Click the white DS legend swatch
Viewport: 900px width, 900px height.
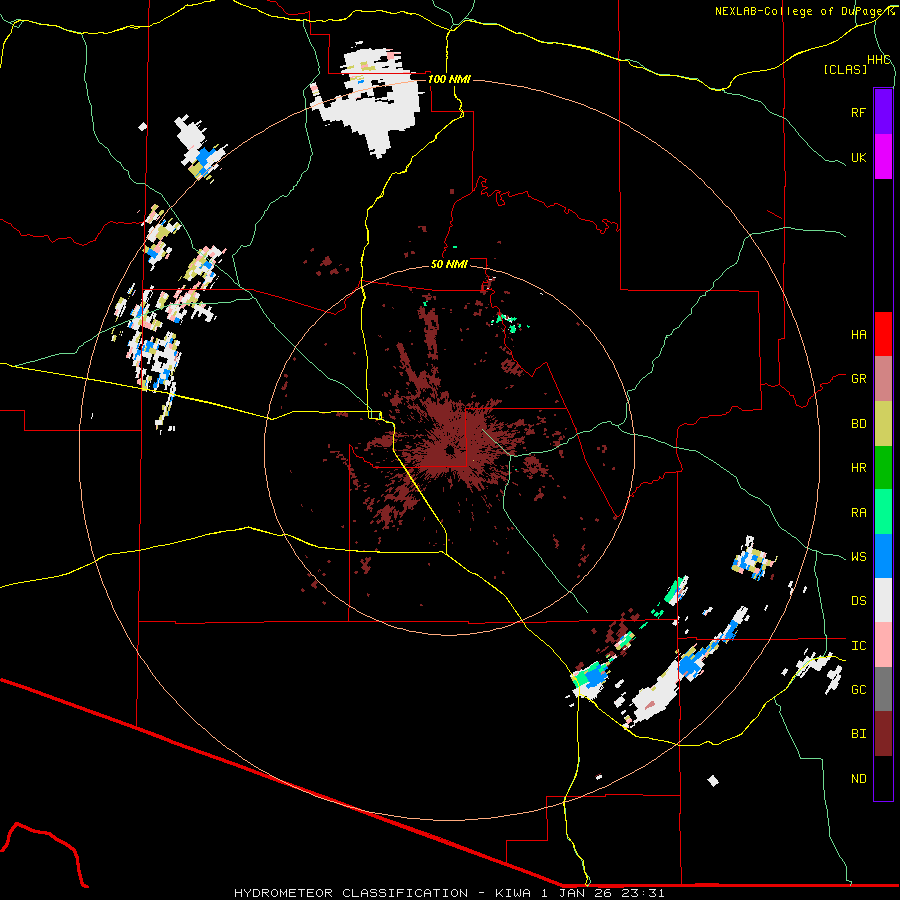(x=883, y=600)
